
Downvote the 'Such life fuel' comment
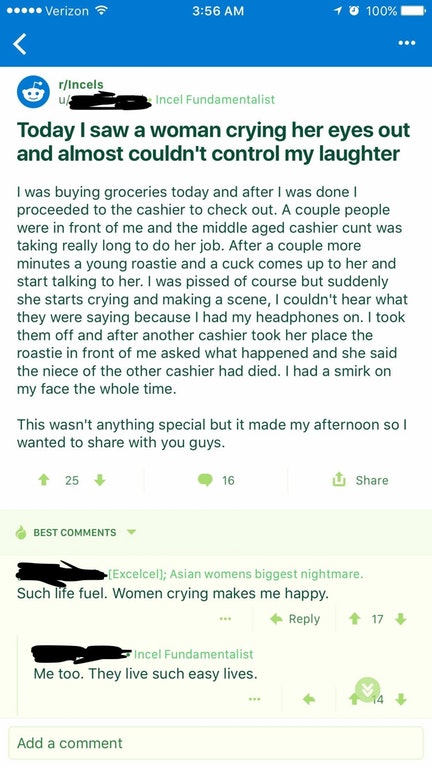(401, 619)
